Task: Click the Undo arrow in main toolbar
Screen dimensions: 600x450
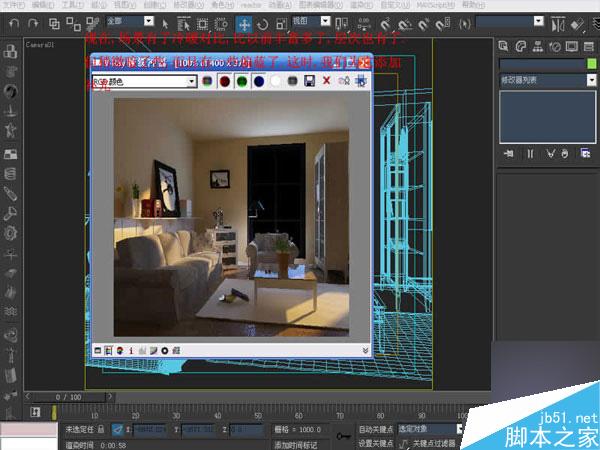Action: point(14,24)
